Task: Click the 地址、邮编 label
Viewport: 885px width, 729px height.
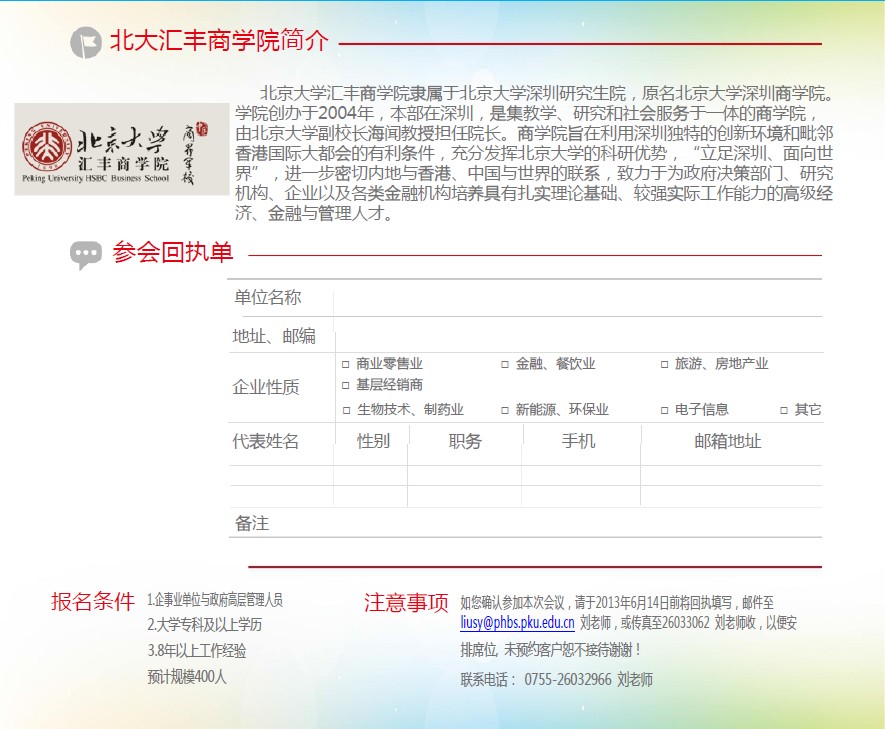Action: pos(274,336)
